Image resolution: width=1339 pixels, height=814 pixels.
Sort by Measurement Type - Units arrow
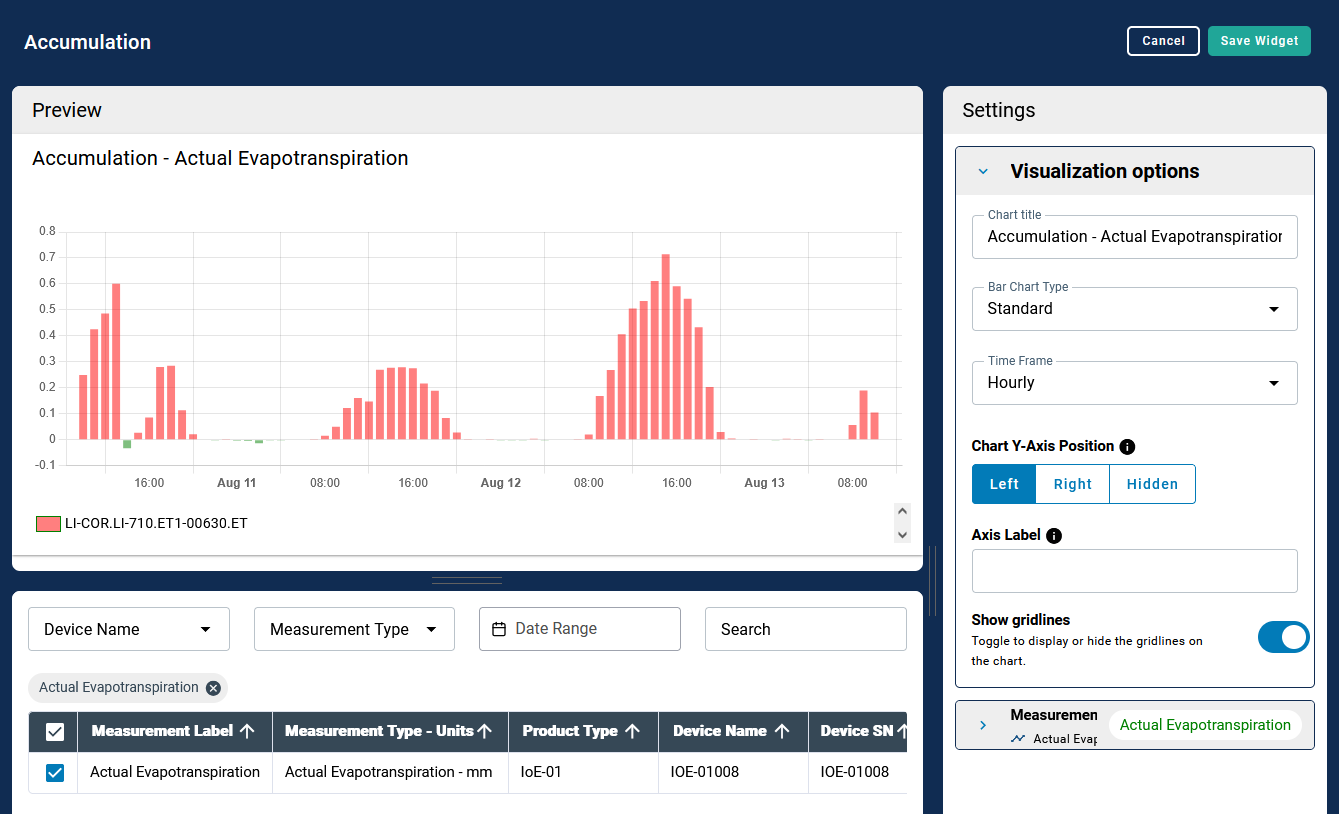(x=485, y=731)
